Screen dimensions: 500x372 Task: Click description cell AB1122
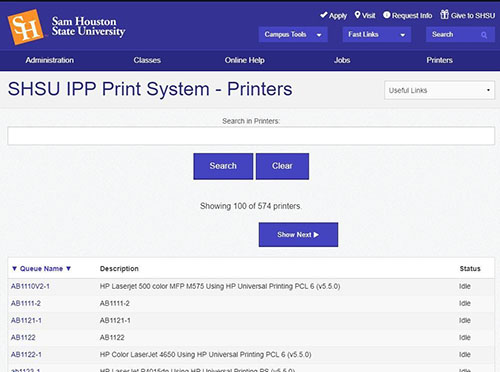tap(112, 337)
